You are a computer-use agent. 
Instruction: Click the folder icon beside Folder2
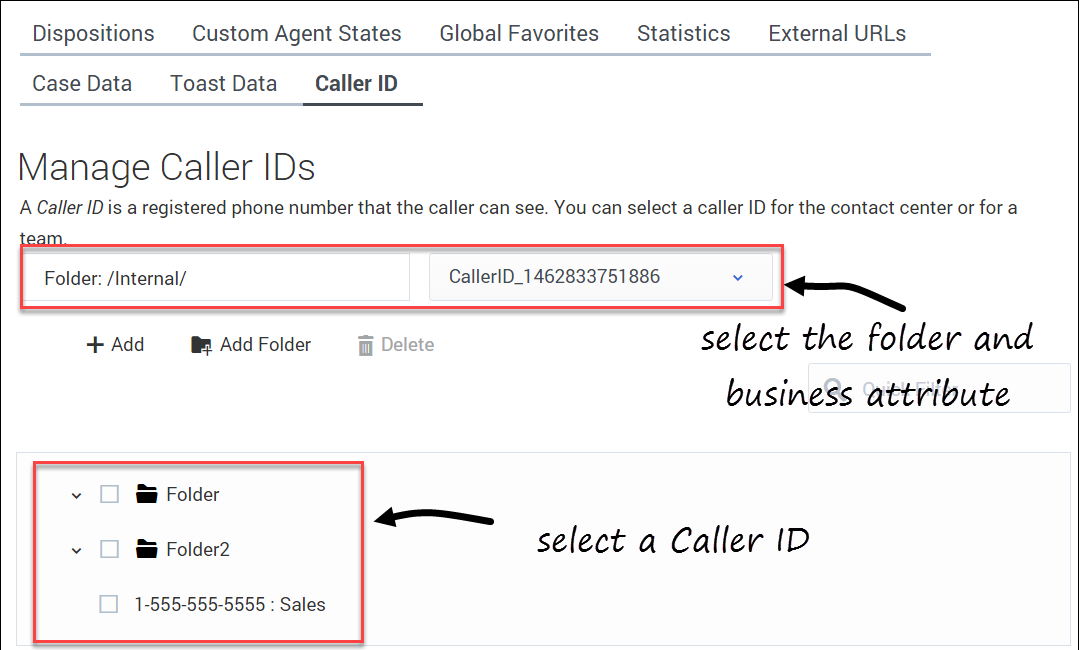147,549
